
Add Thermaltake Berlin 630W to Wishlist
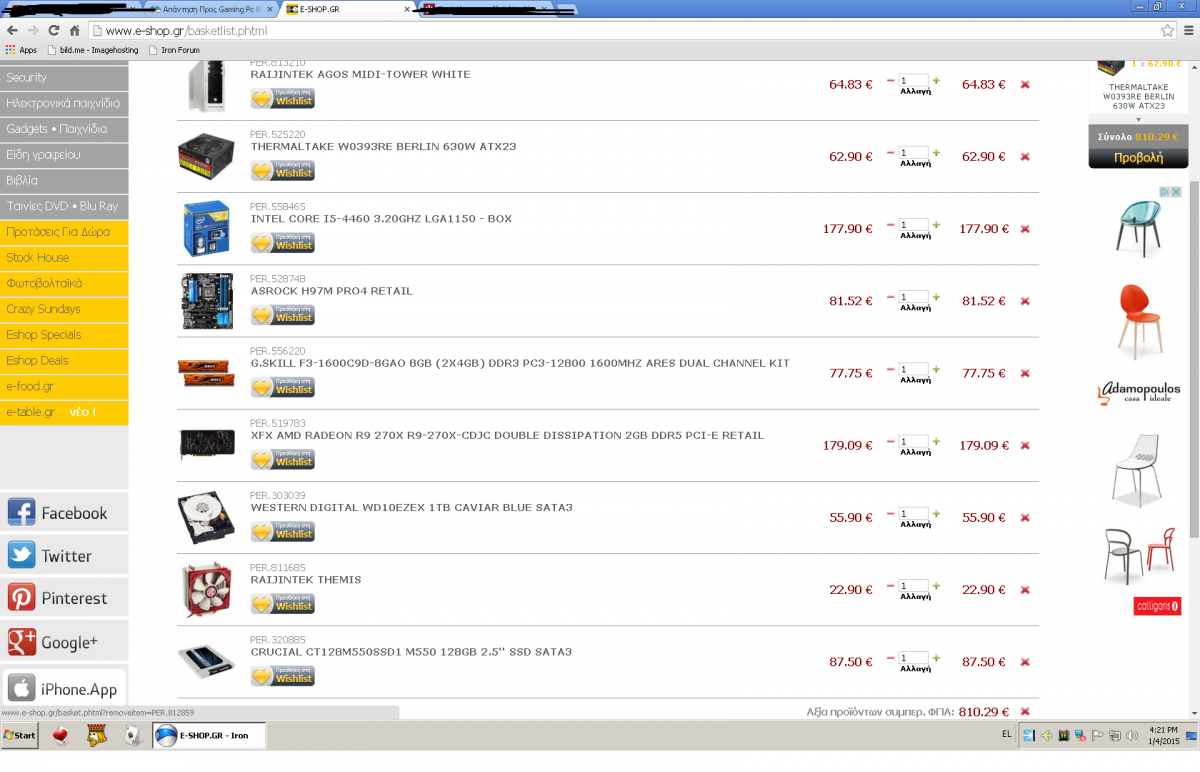tap(283, 171)
